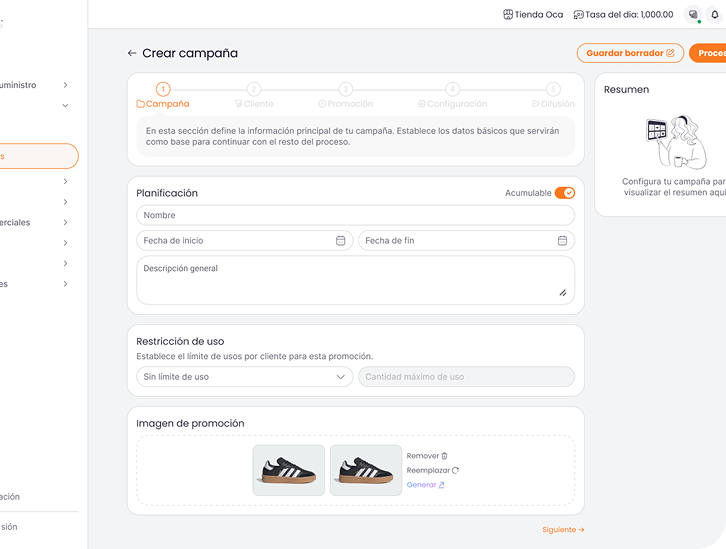This screenshot has height=549, width=726.
Task: Click the back arrow beside Crear campaña
Action: pos(132,53)
